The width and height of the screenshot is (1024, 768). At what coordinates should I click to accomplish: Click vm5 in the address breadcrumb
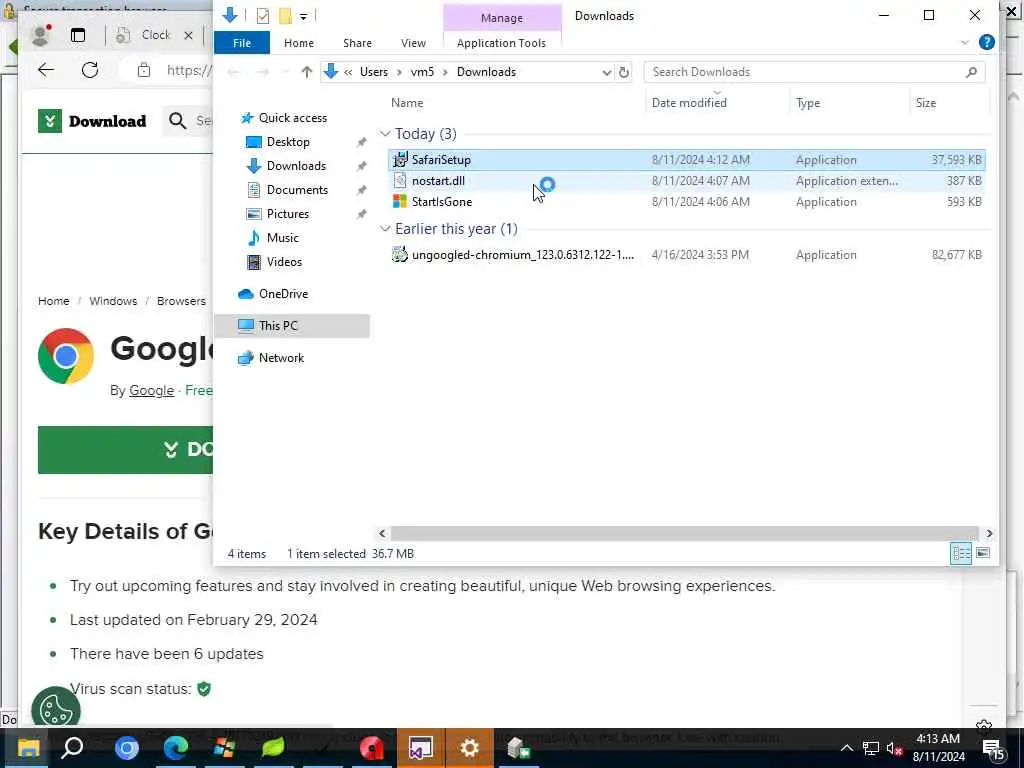422,72
